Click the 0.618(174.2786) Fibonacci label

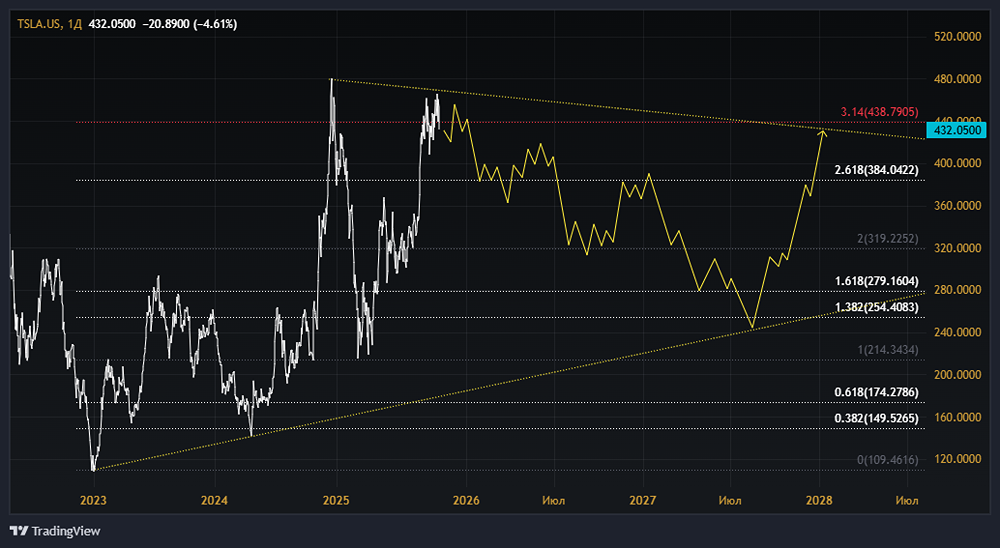click(877, 392)
